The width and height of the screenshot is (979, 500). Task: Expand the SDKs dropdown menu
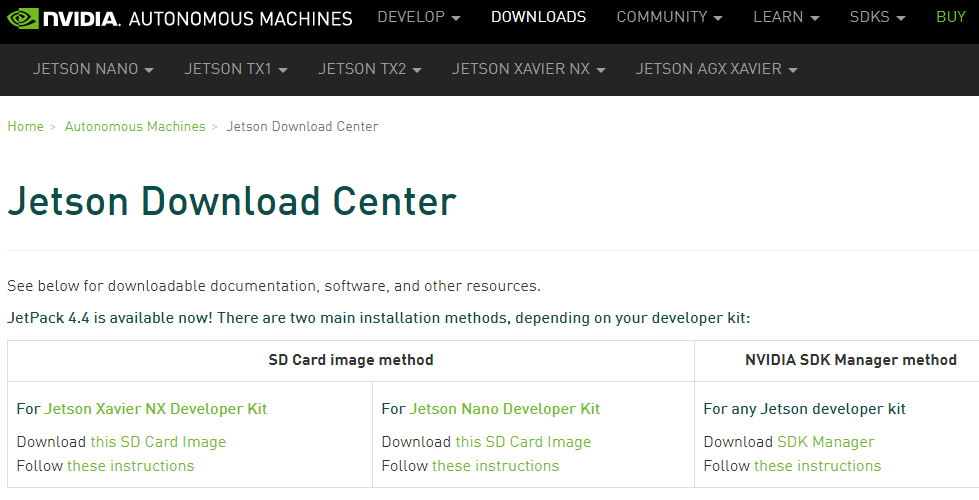pyautogui.click(x=877, y=17)
